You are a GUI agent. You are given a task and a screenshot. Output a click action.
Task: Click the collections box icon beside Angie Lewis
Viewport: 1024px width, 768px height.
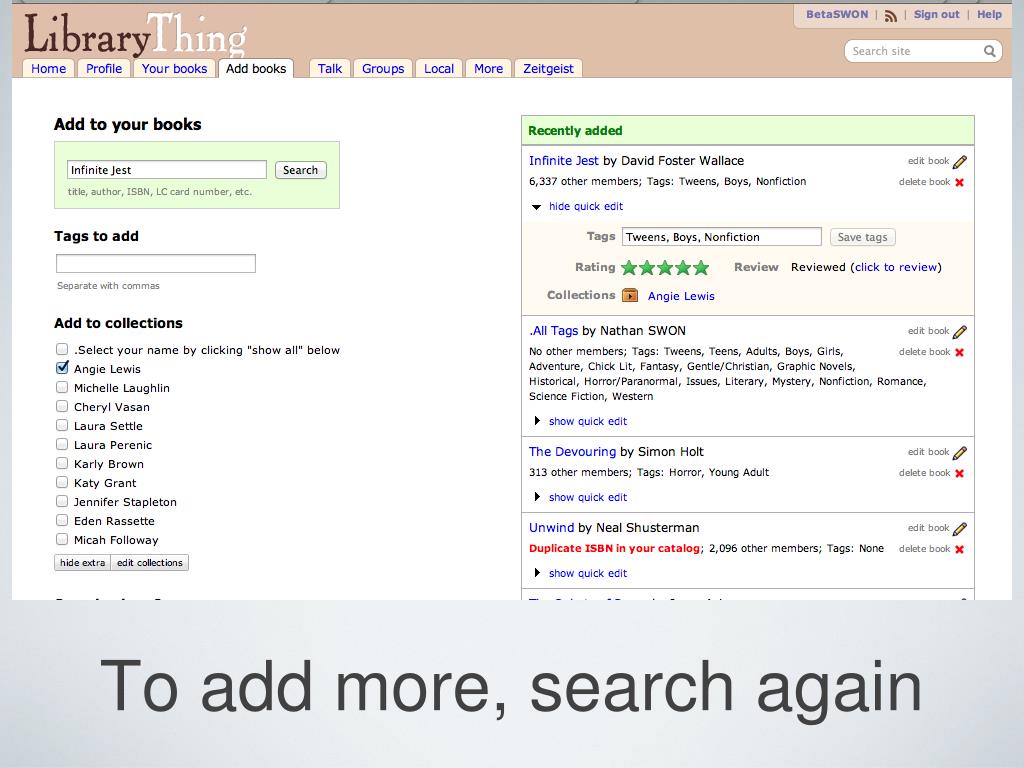pyautogui.click(x=630, y=295)
